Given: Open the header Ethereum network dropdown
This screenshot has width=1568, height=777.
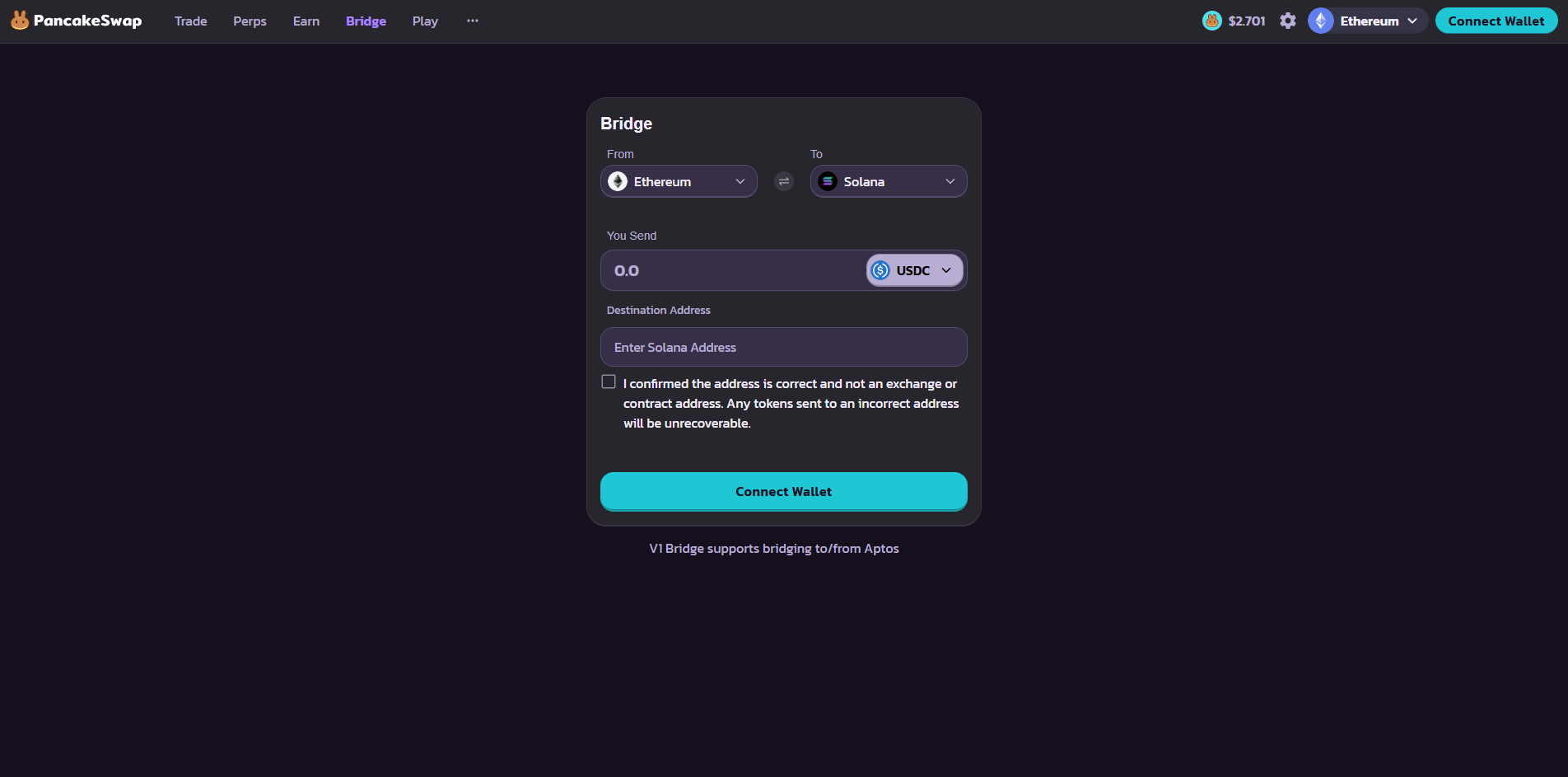Looking at the screenshot, I should (1412, 21).
